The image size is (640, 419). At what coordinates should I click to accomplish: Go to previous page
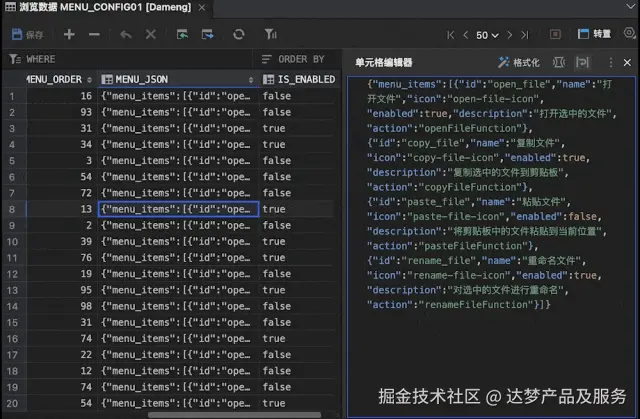(465, 35)
